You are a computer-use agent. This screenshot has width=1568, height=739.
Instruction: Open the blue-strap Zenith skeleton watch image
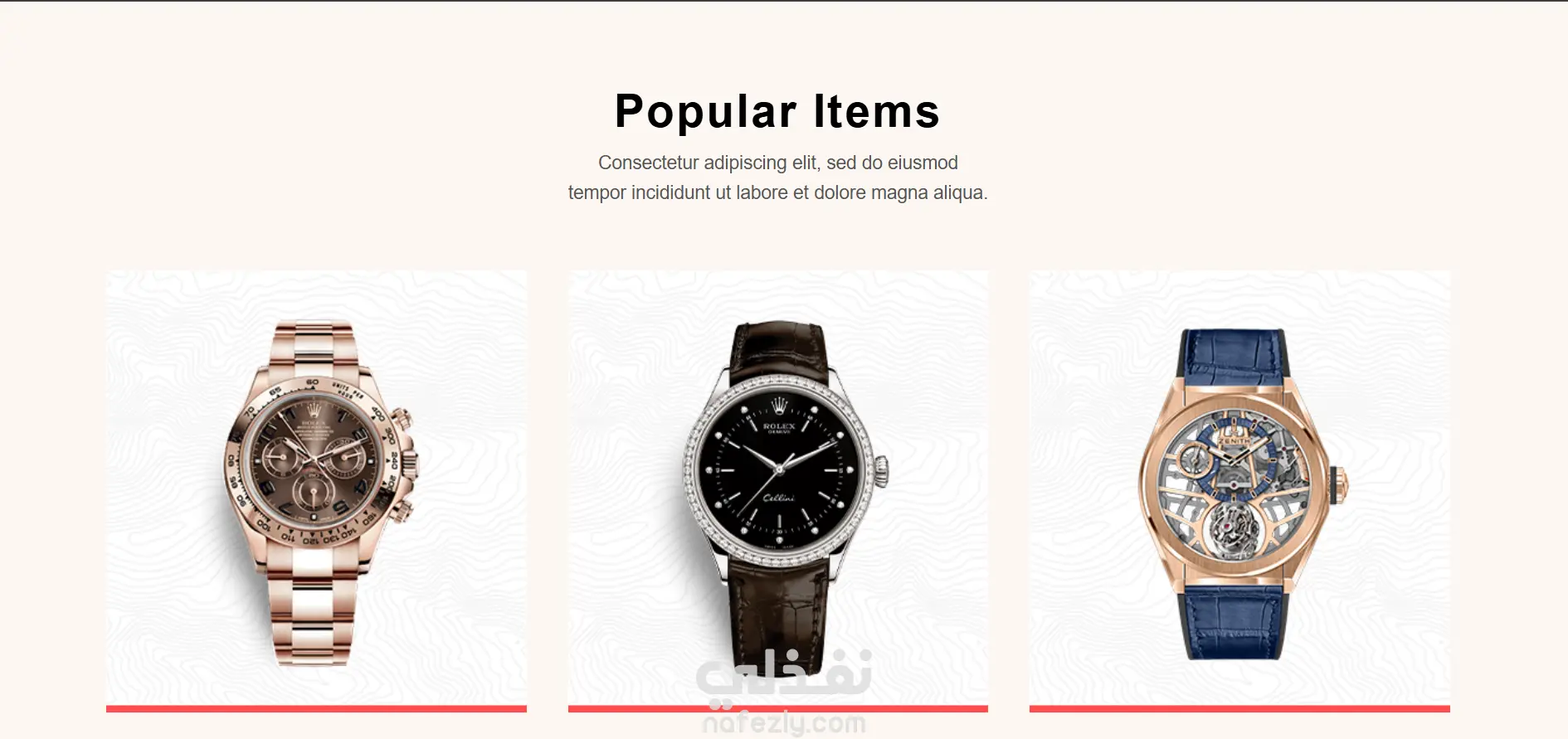click(1239, 488)
